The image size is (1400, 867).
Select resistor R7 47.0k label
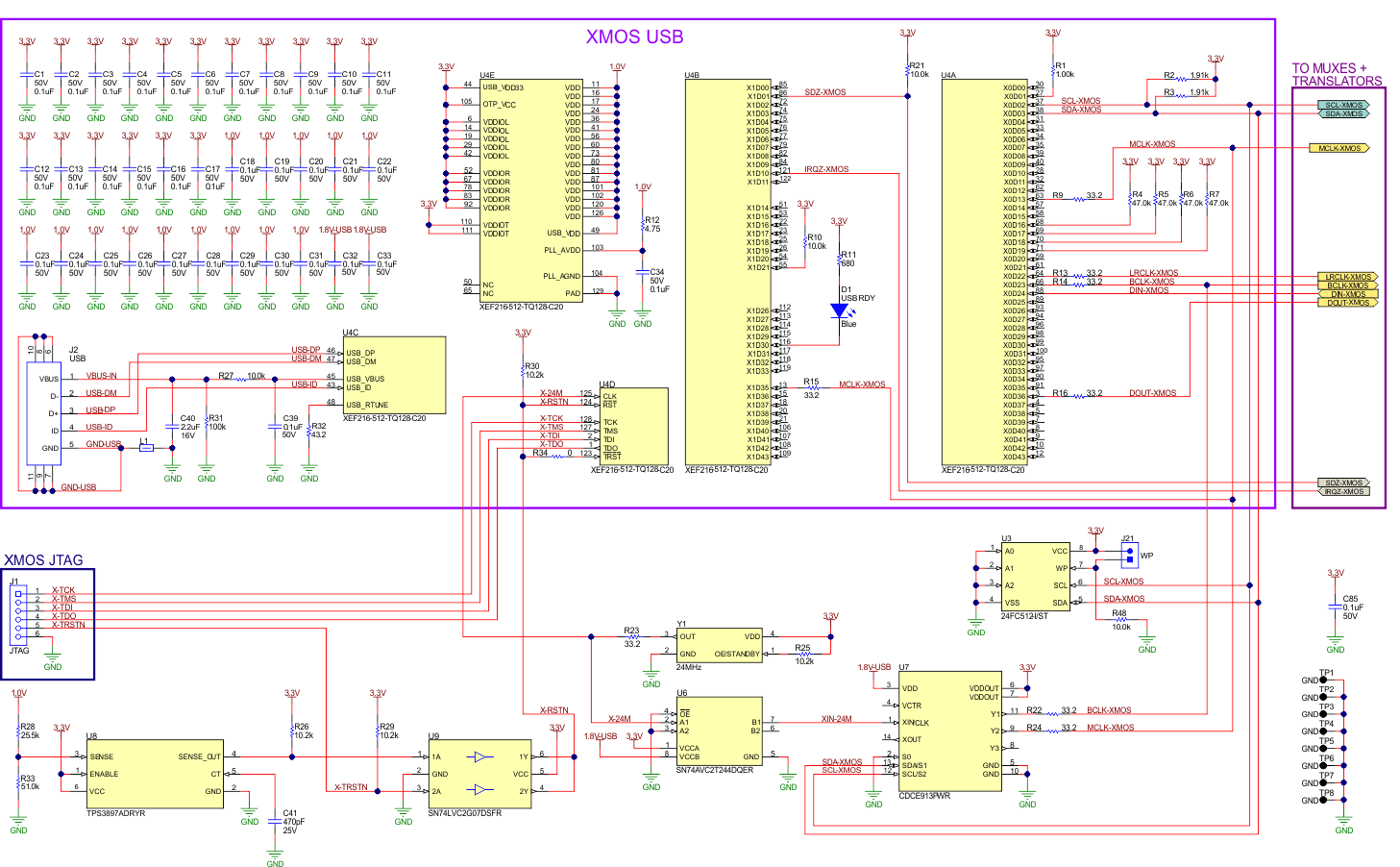pyautogui.click(x=1218, y=199)
